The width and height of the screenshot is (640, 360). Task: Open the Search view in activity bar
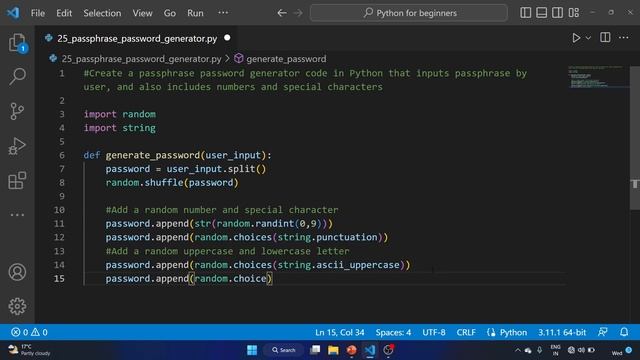[x=17, y=76]
